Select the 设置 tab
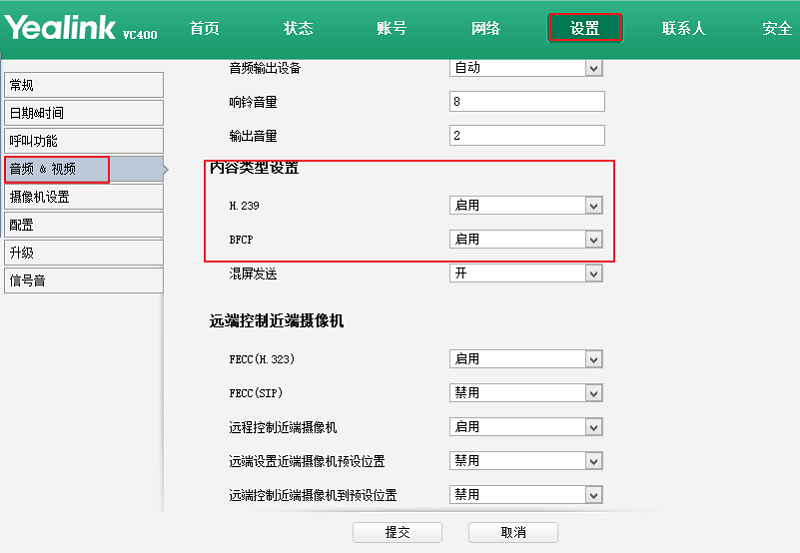 pyautogui.click(x=585, y=28)
